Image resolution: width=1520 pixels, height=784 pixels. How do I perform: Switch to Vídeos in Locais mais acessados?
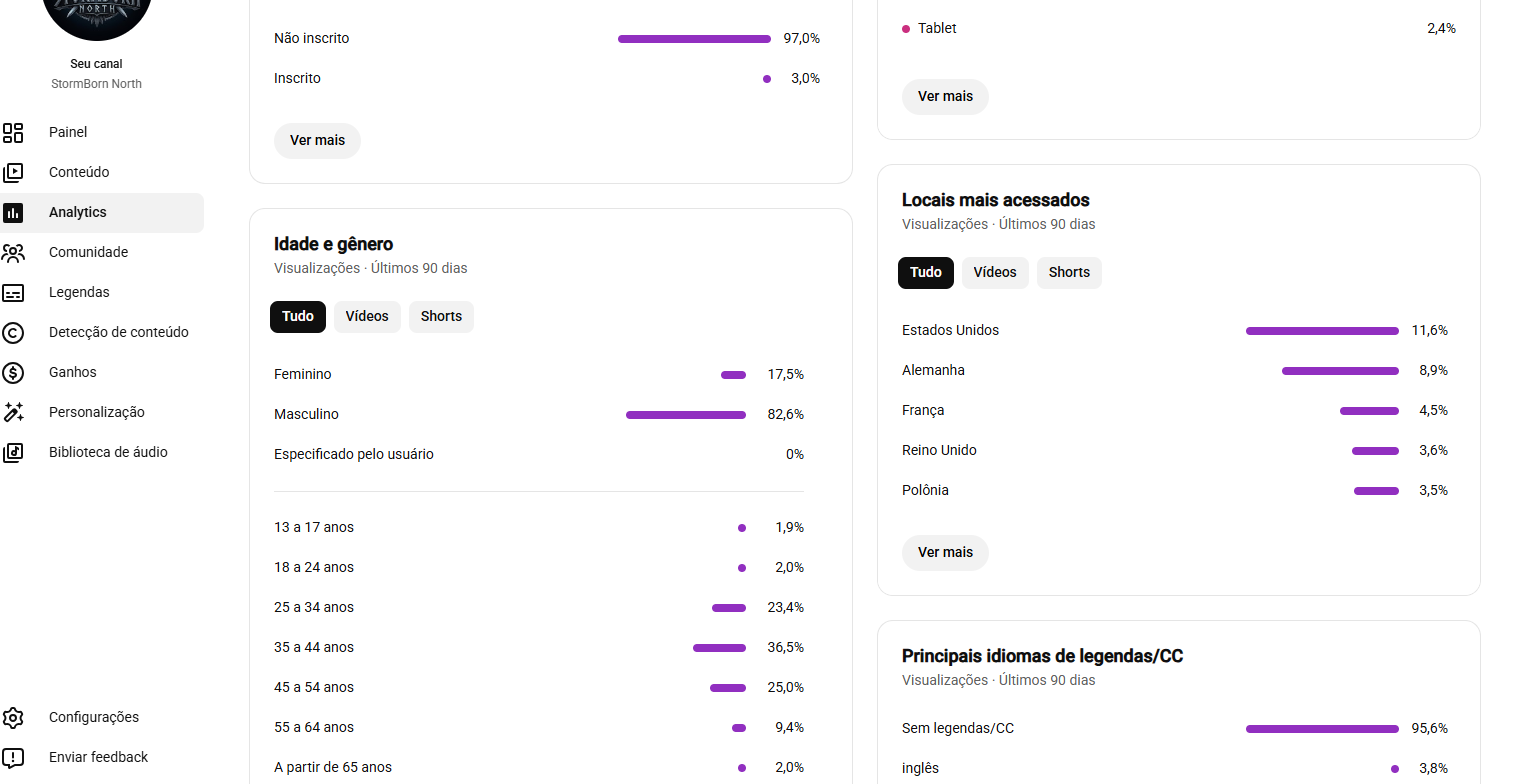coord(995,272)
